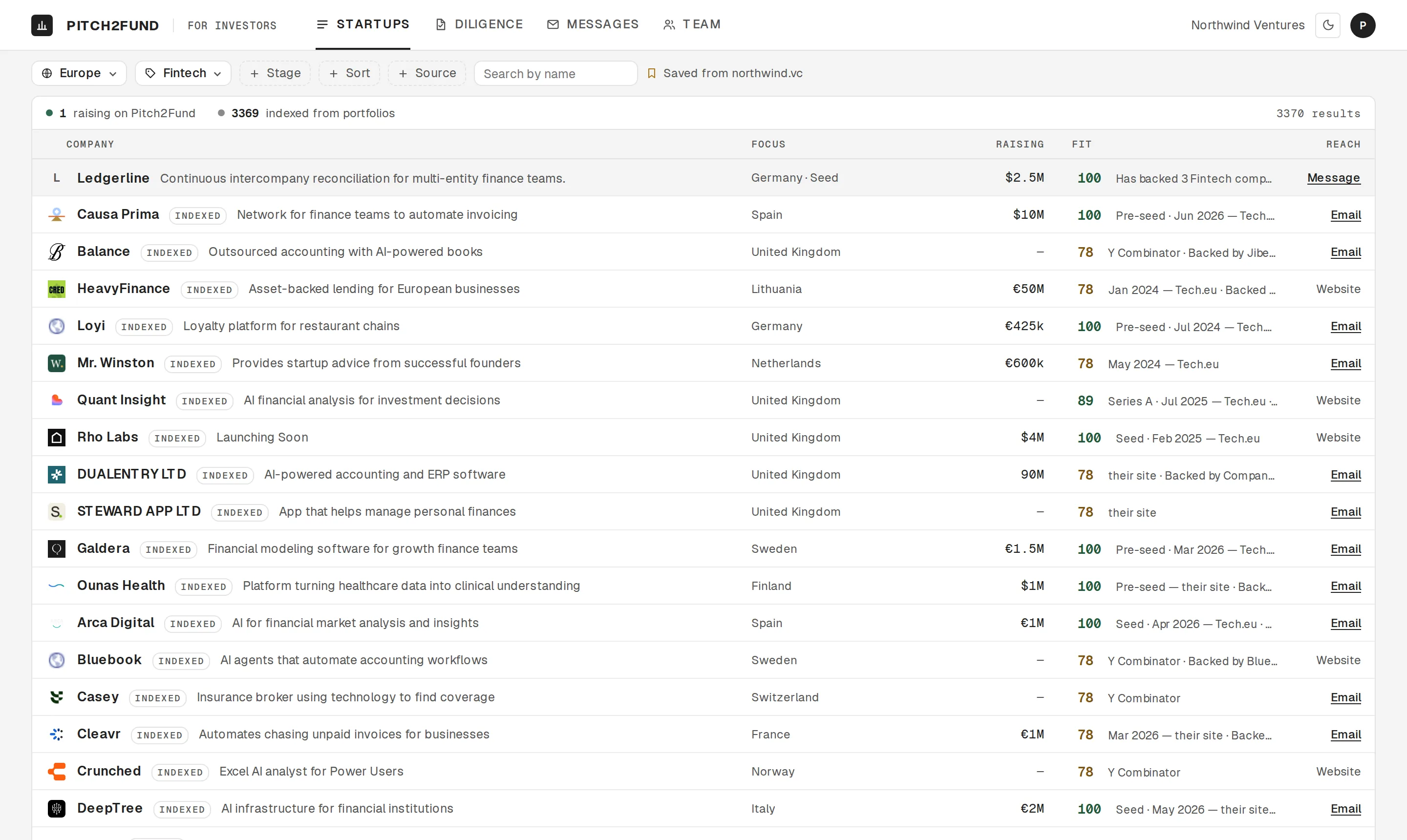Email Ounas Health
The height and width of the screenshot is (840, 1407).
pos(1345,586)
